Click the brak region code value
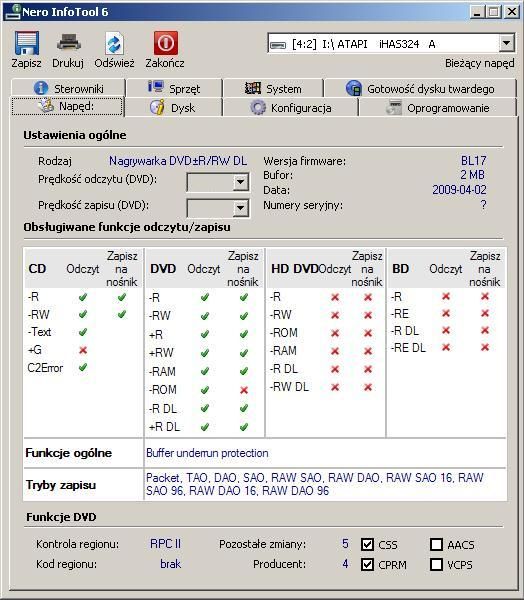 (170, 564)
